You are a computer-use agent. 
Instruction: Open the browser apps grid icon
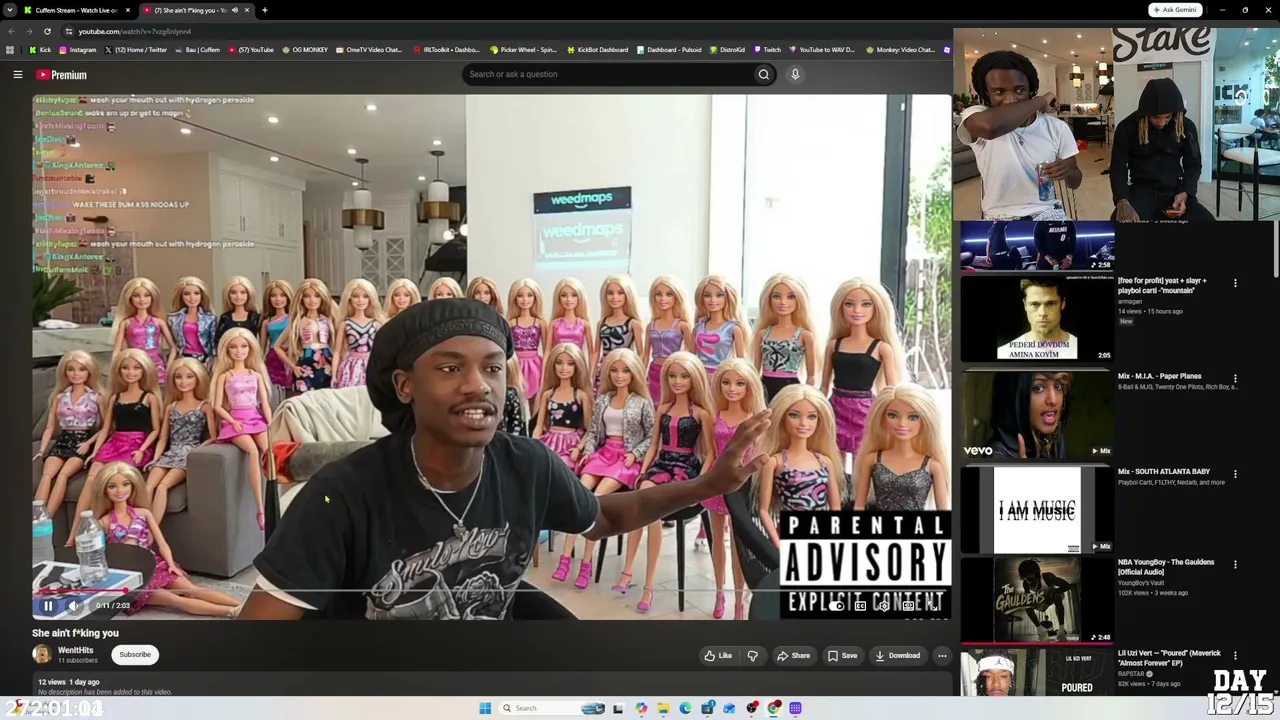(10, 50)
